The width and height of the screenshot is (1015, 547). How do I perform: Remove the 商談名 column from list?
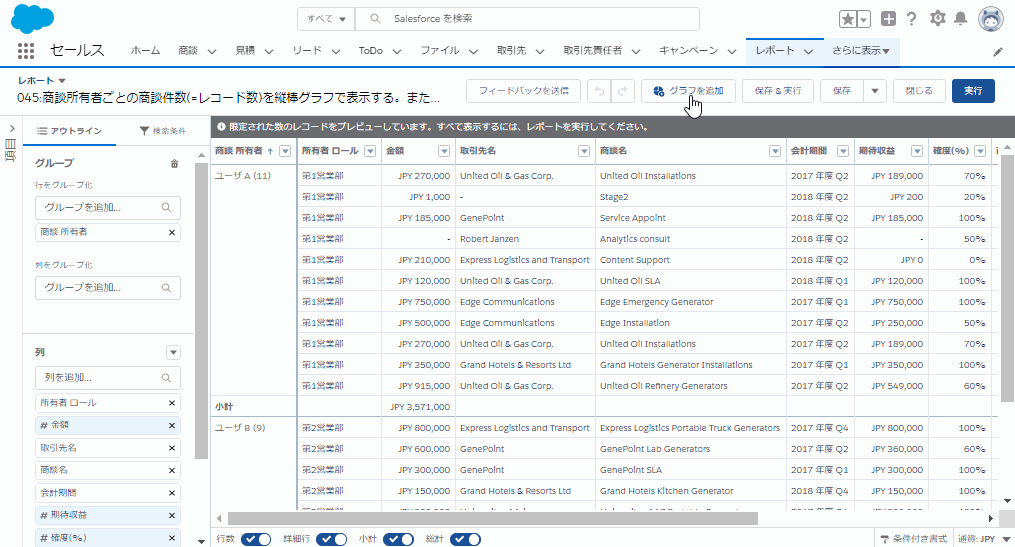click(x=172, y=471)
